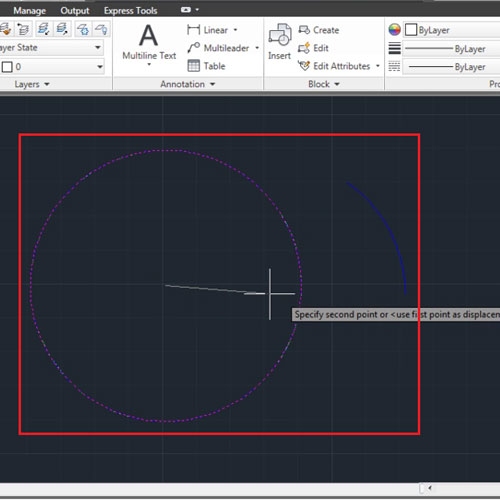
Task: Open the Layer State dropdown
Action: [98, 47]
